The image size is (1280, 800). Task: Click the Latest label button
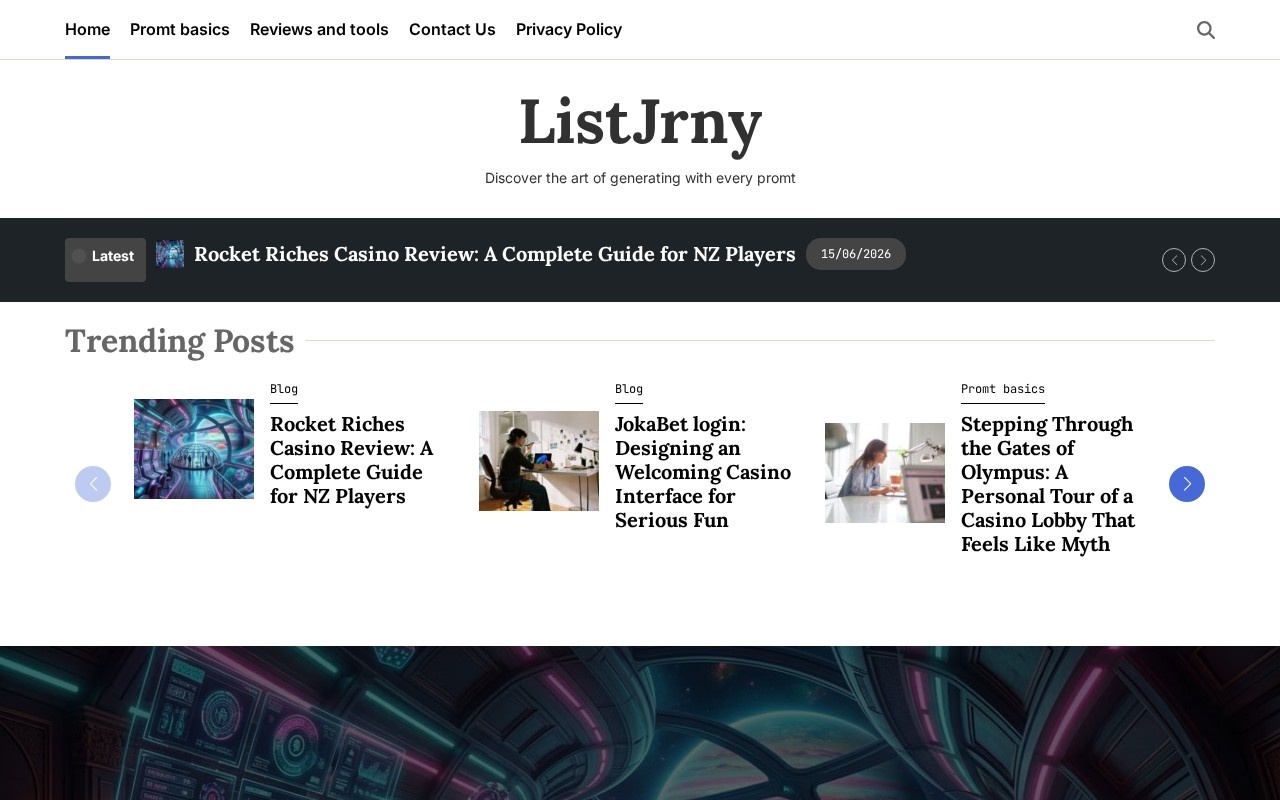coord(105,260)
